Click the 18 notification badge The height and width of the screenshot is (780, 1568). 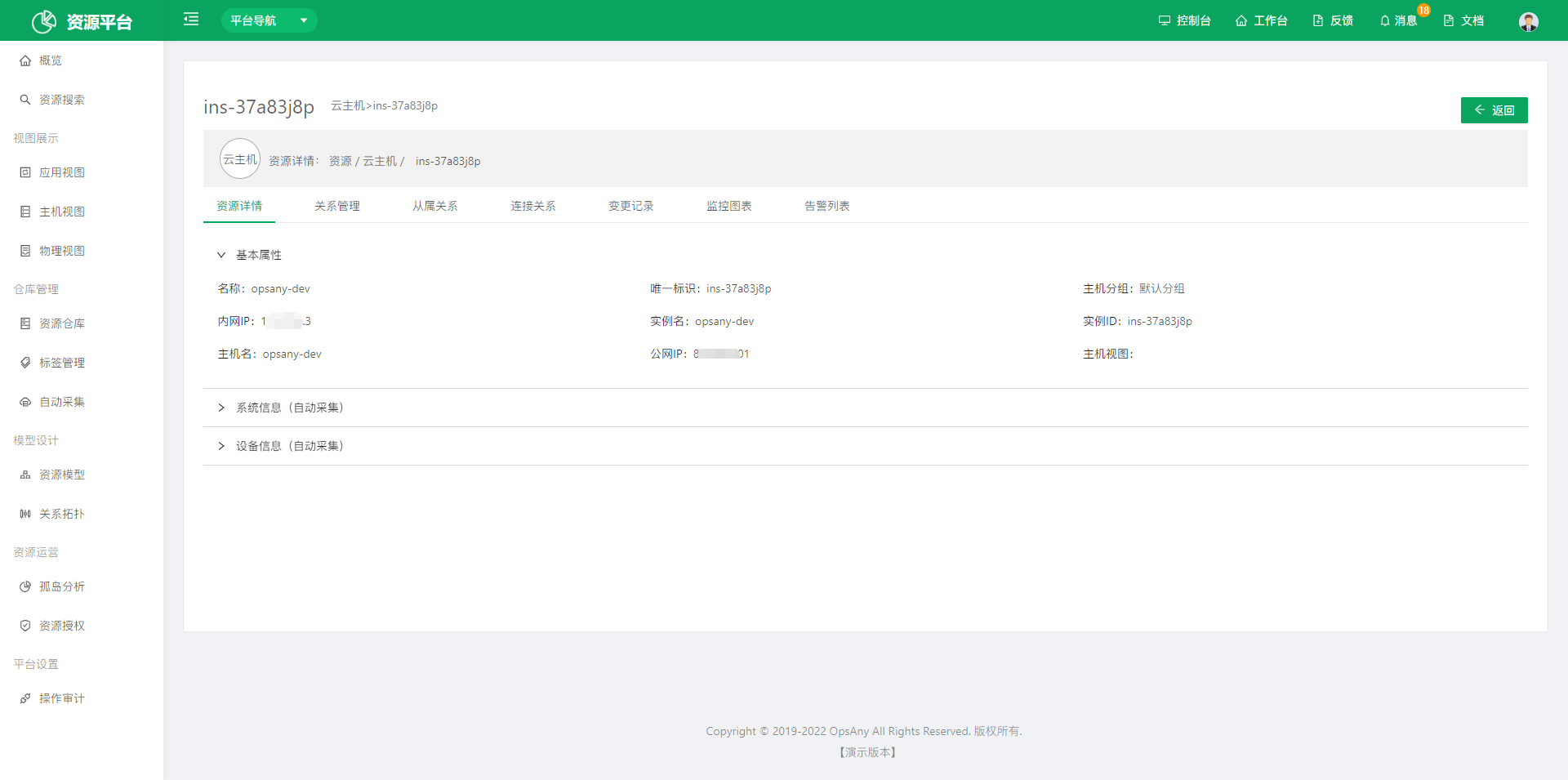(1423, 11)
